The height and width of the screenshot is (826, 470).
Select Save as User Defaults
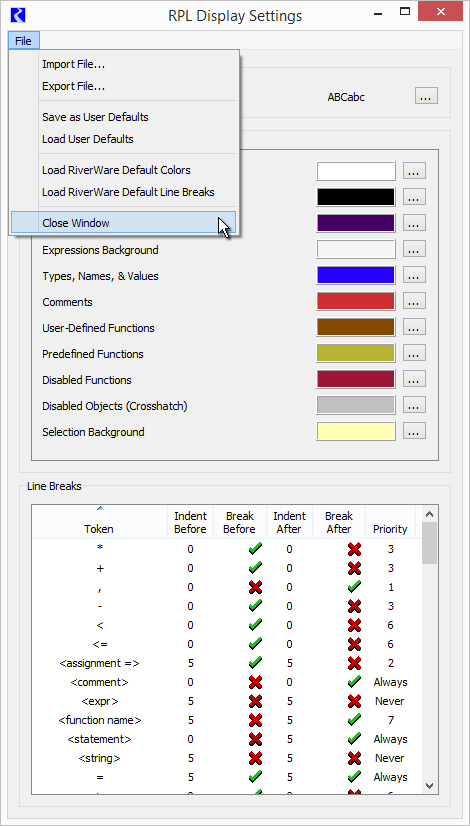click(123, 117)
